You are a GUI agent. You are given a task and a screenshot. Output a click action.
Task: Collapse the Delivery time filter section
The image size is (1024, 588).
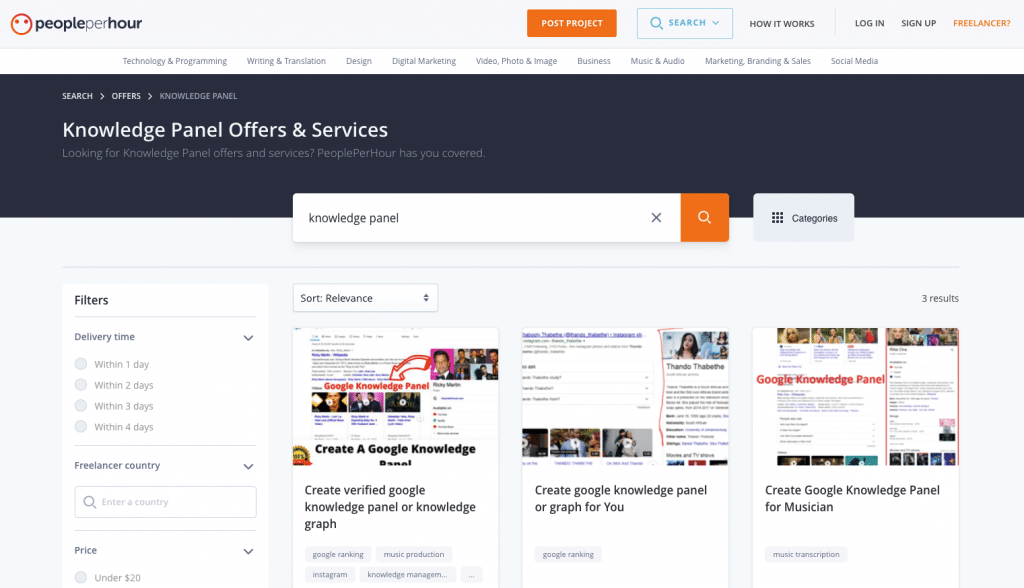[x=248, y=338]
